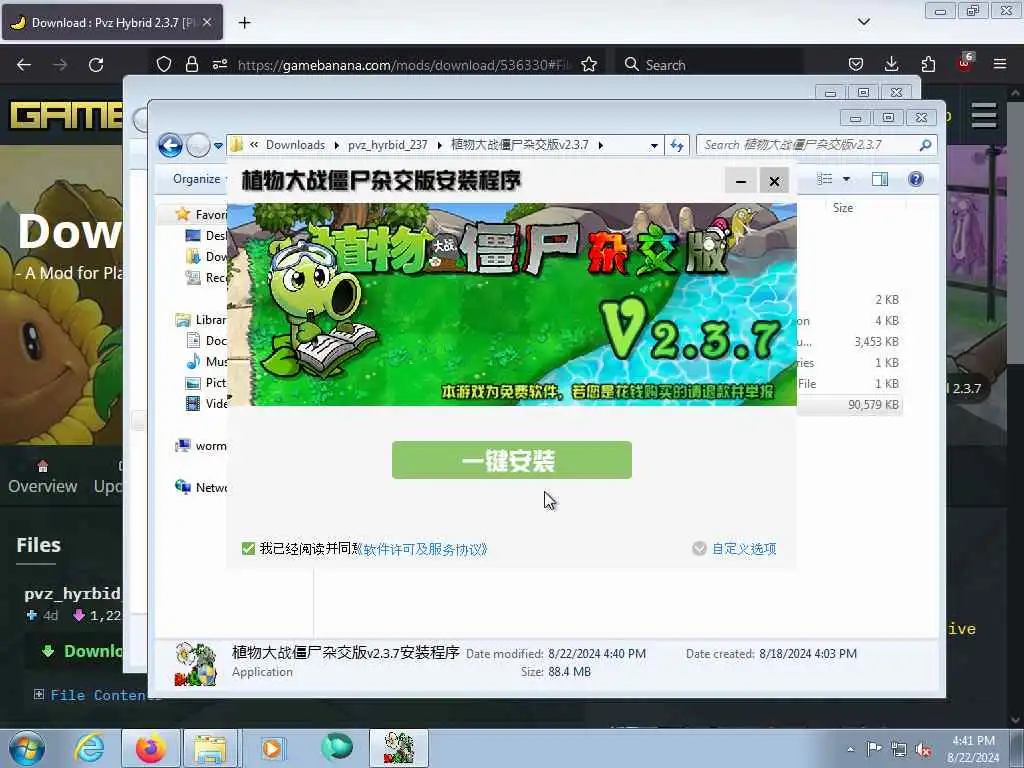The image size is (1024, 768).
Task: Click the gamebanana URL in address bar
Action: [404, 65]
